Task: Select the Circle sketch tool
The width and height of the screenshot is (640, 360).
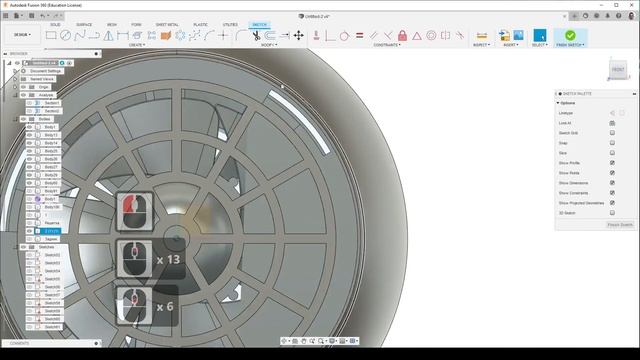Action: pyautogui.click(x=65, y=36)
